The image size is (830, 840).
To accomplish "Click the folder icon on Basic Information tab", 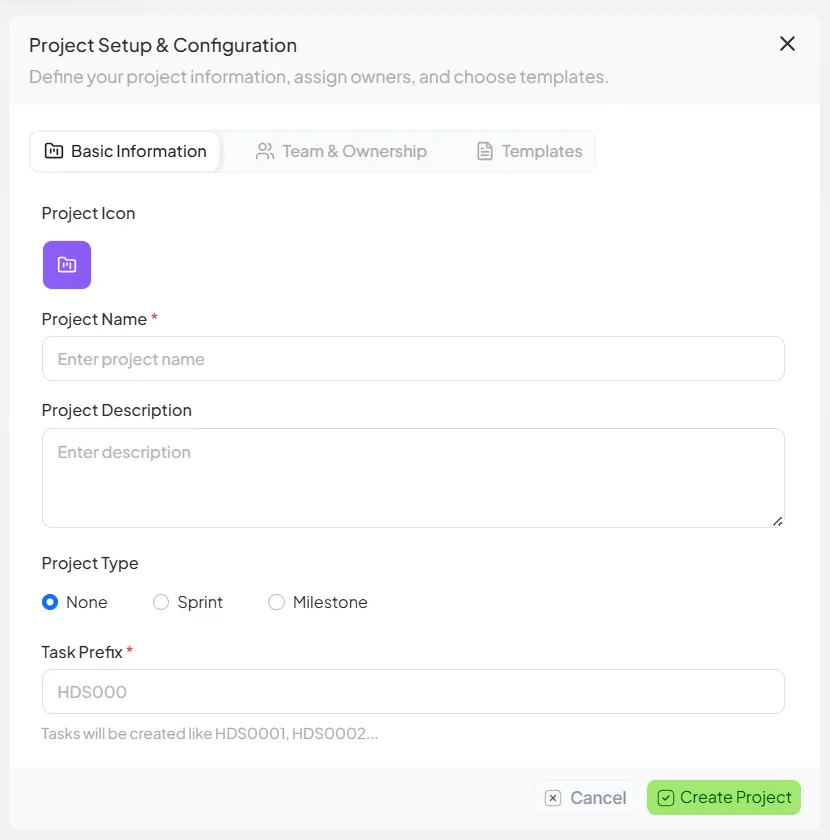I will pyautogui.click(x=53, y=151).
